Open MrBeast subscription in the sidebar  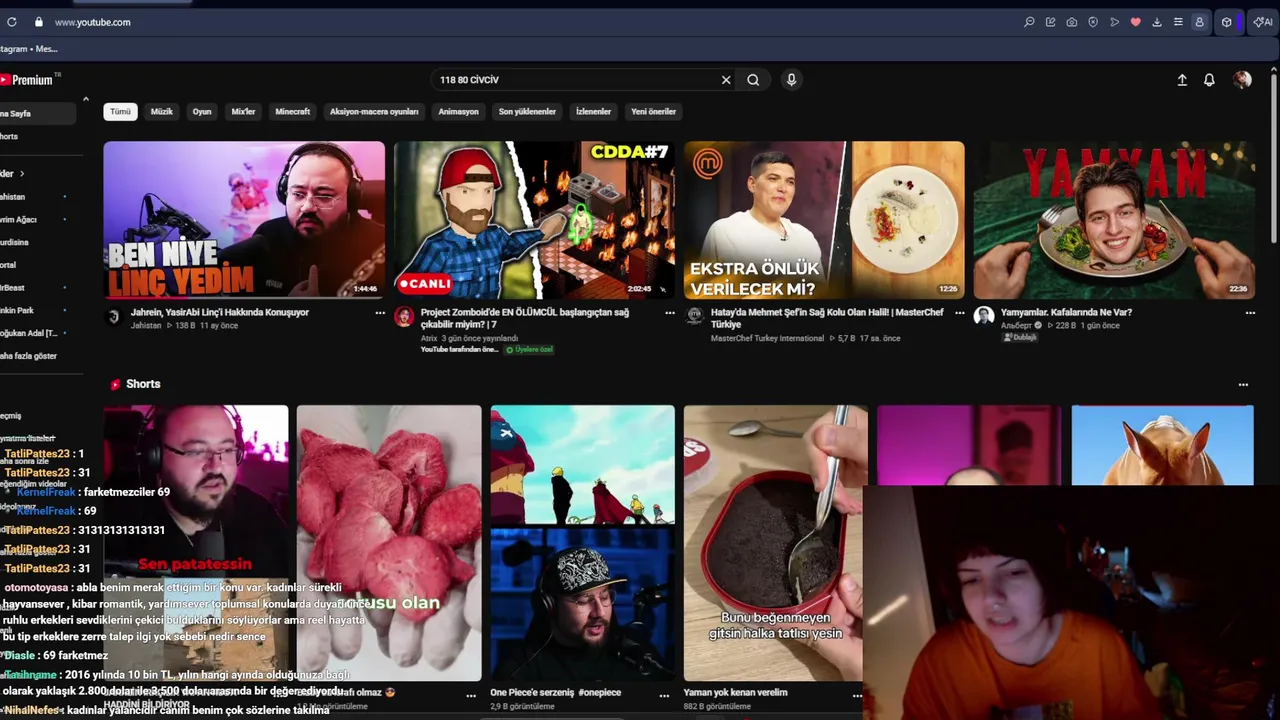(12, 287)
